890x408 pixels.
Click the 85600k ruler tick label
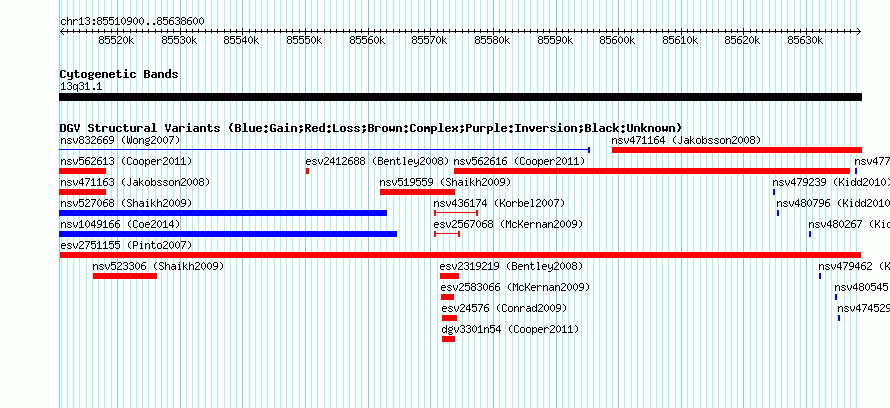tap(618, 40)
